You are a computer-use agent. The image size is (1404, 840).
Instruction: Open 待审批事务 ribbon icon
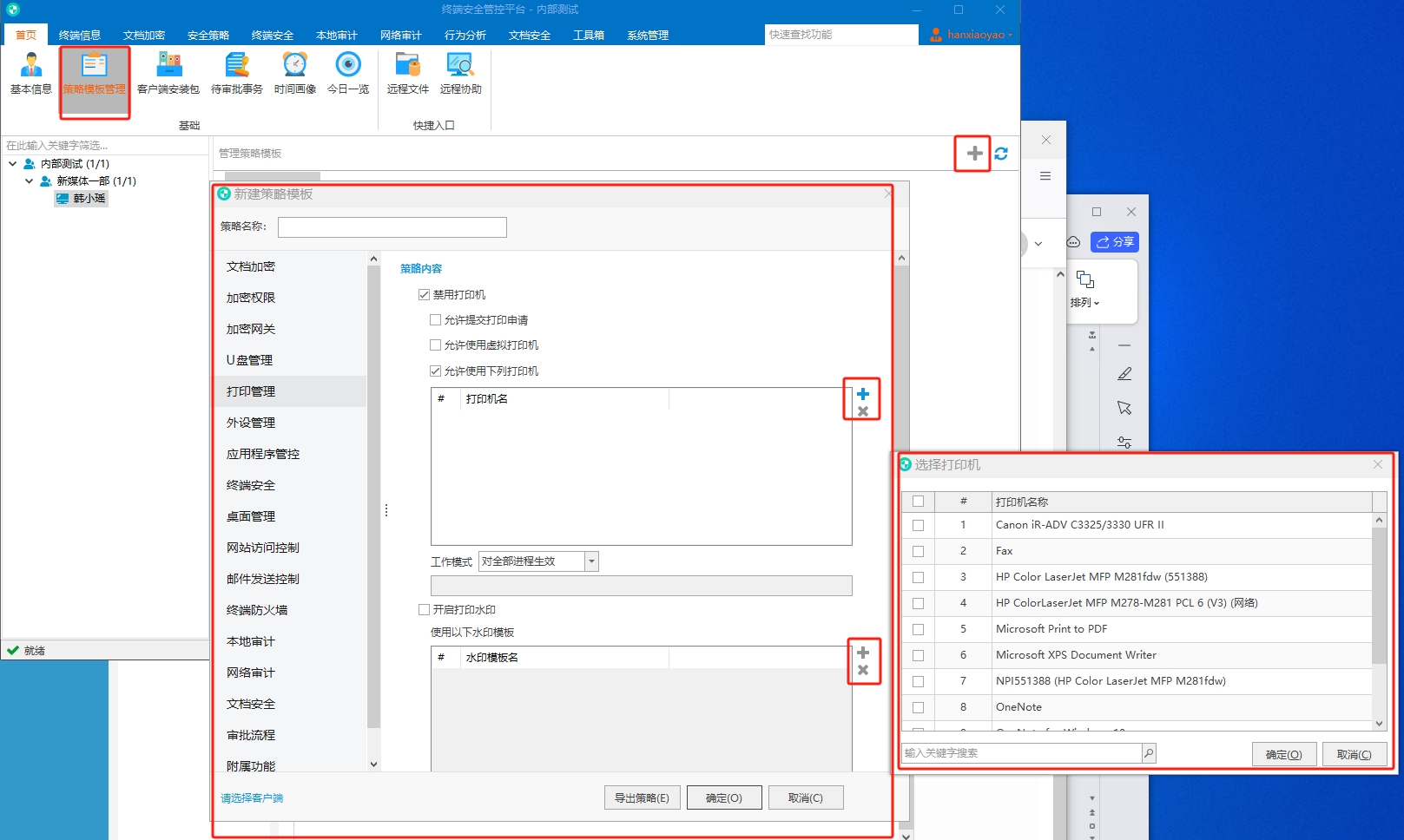(237, 73)
